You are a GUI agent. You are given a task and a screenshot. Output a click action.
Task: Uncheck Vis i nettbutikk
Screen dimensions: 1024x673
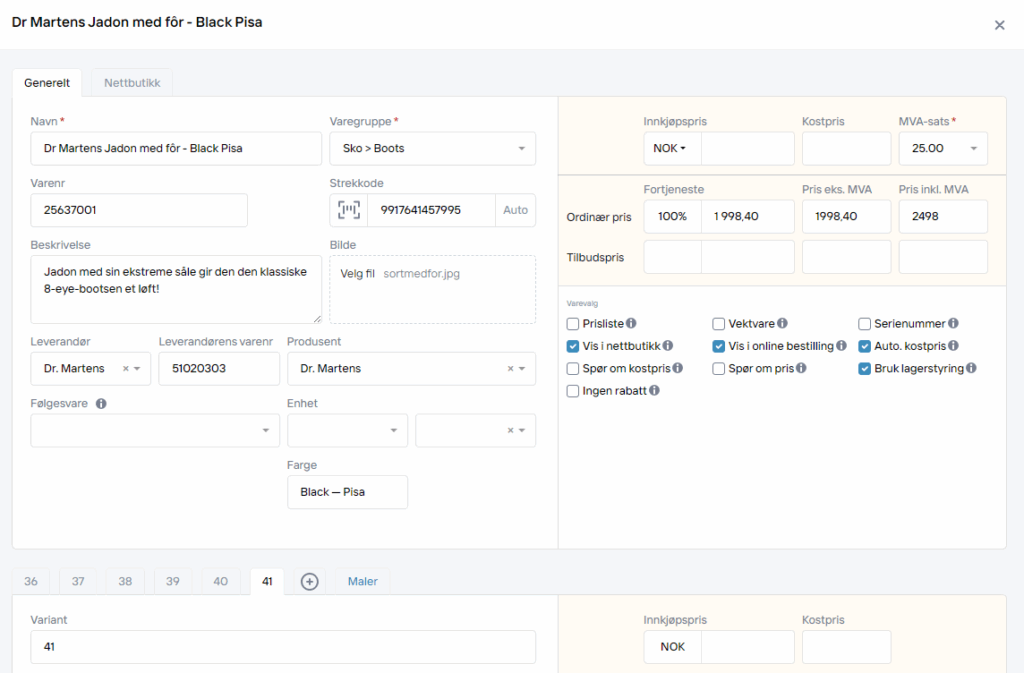573,346
